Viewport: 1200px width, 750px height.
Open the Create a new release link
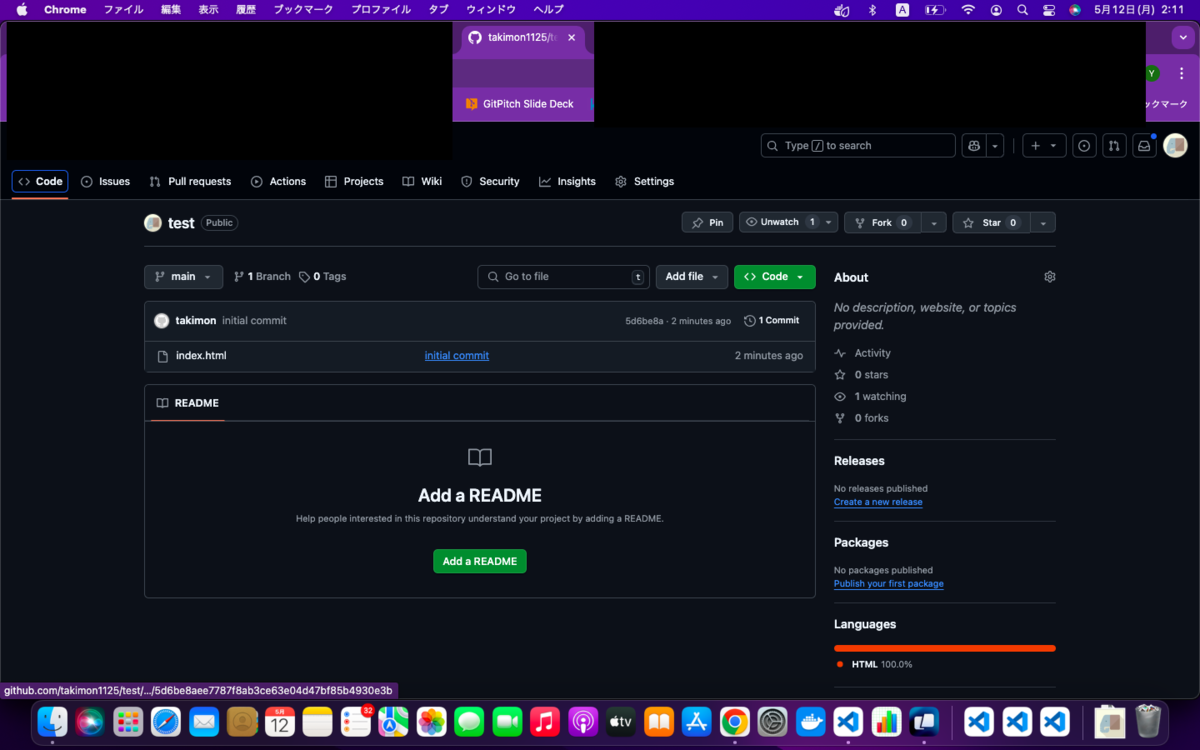pos(877,501)
